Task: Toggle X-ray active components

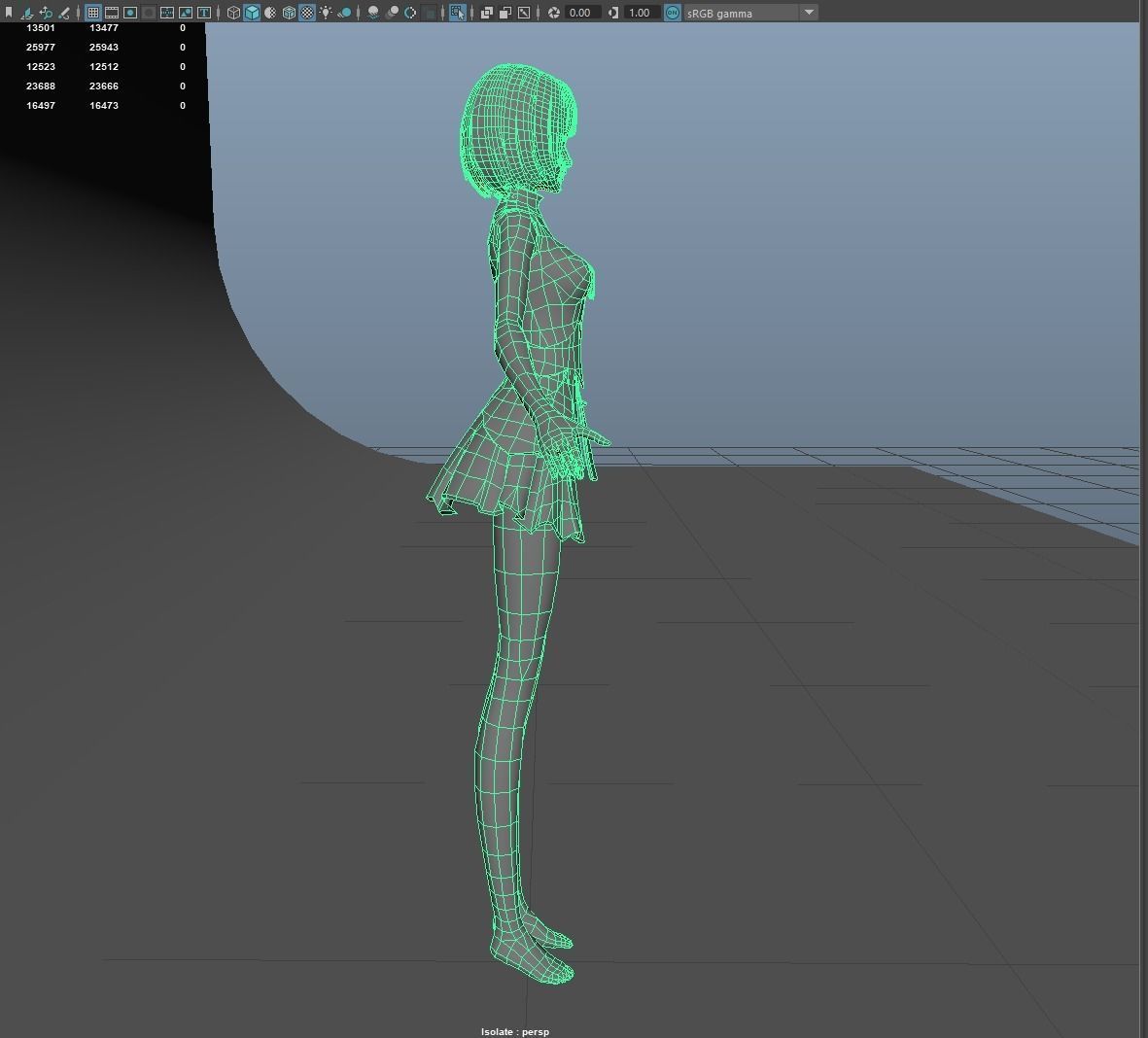Action: [x=505, y=13]
